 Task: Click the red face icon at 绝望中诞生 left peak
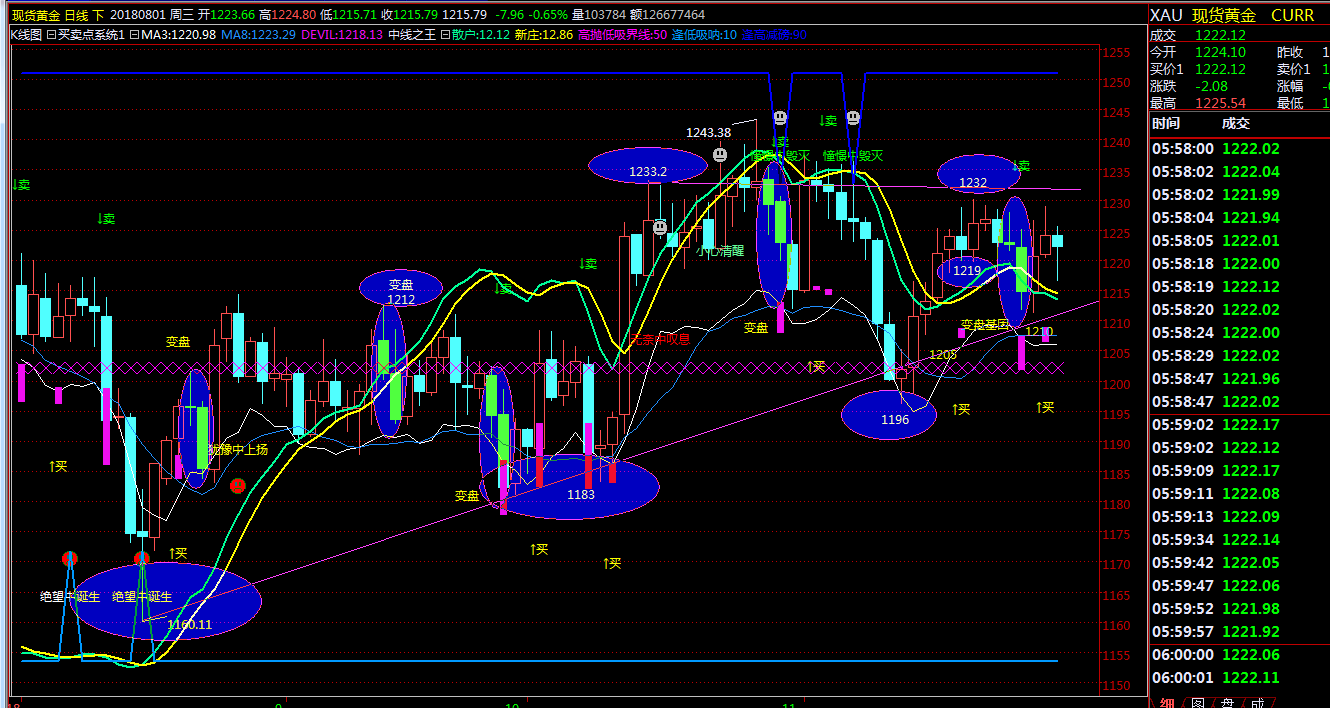point(70,558)
